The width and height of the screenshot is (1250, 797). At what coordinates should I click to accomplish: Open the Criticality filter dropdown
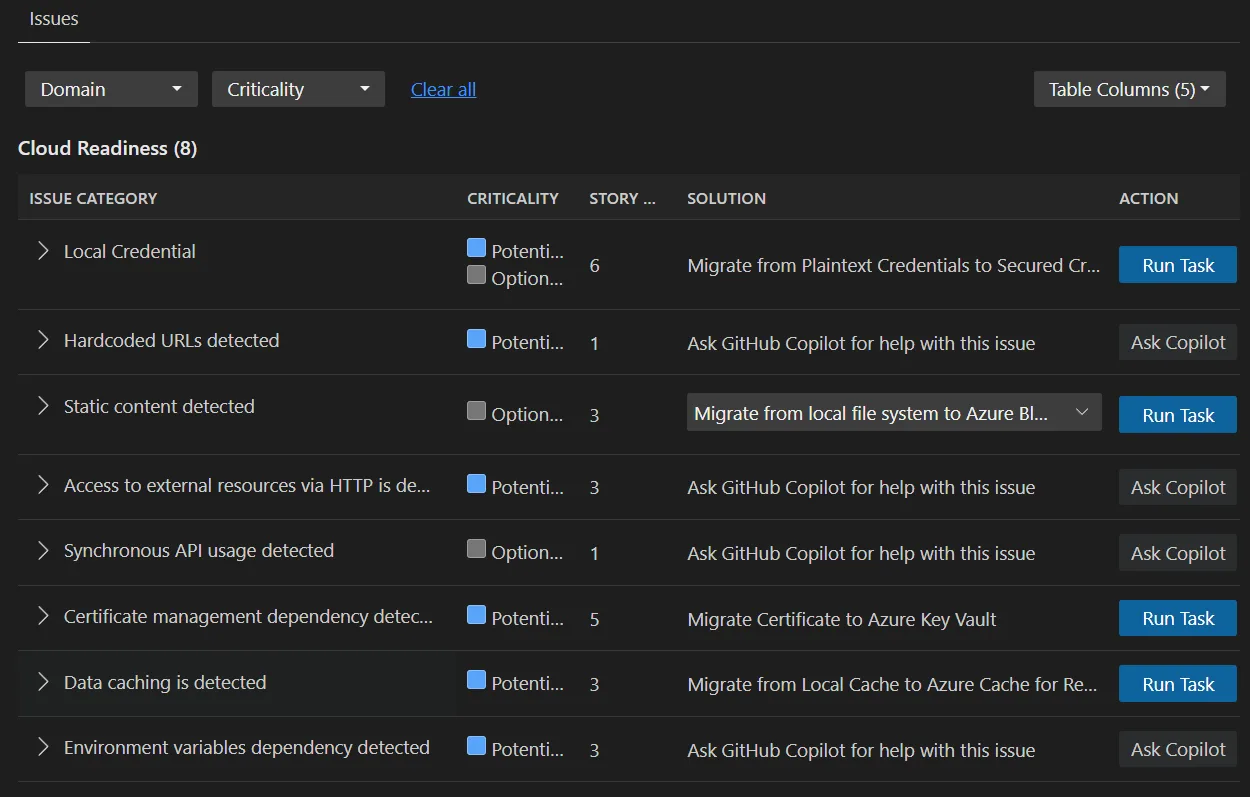tap(298, 89)
